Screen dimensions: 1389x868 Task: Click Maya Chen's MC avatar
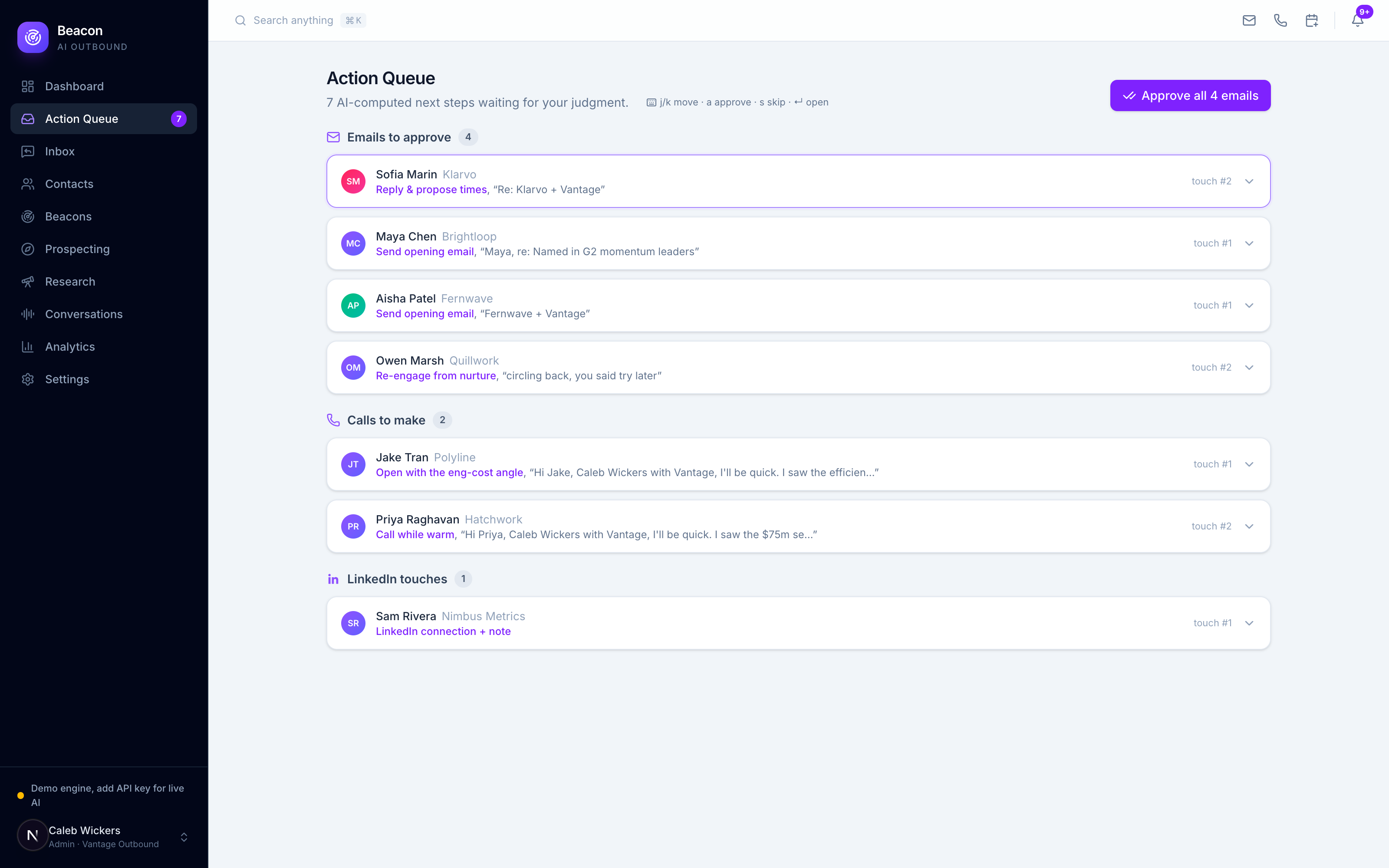pyautogui.click(x=353, y=243)
